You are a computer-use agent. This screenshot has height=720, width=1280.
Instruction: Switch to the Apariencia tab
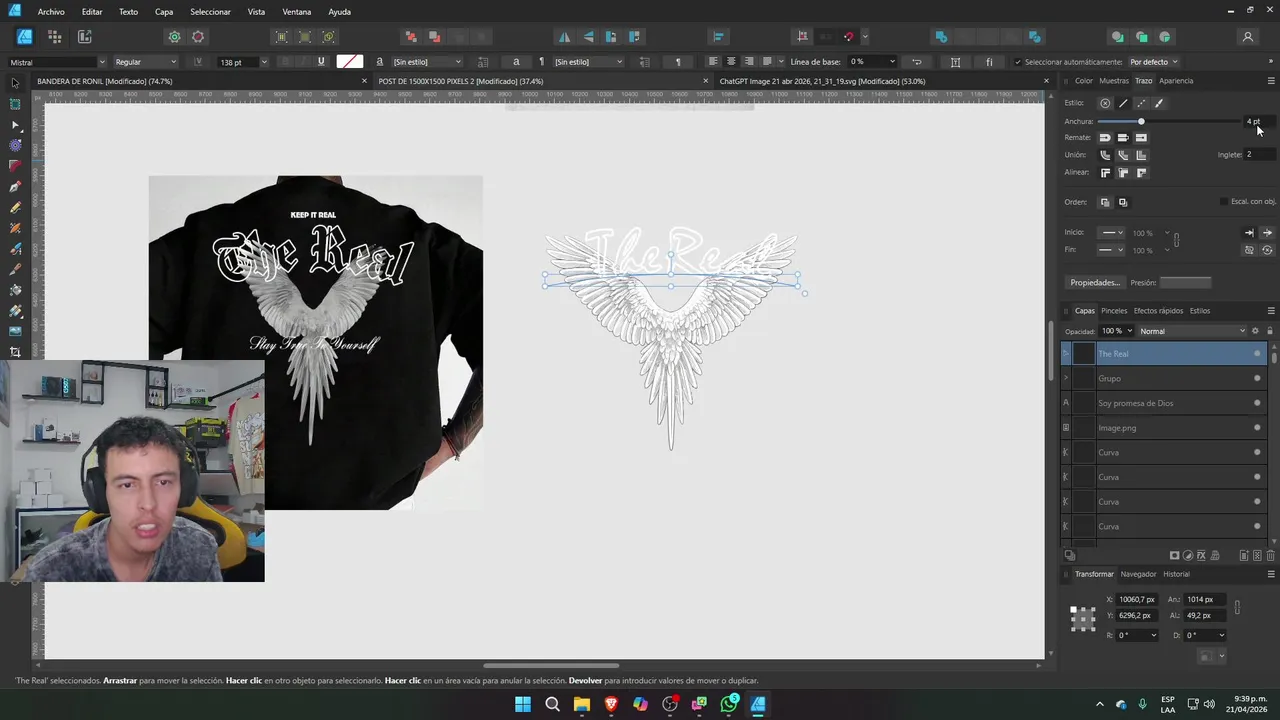pos(1176,81)
